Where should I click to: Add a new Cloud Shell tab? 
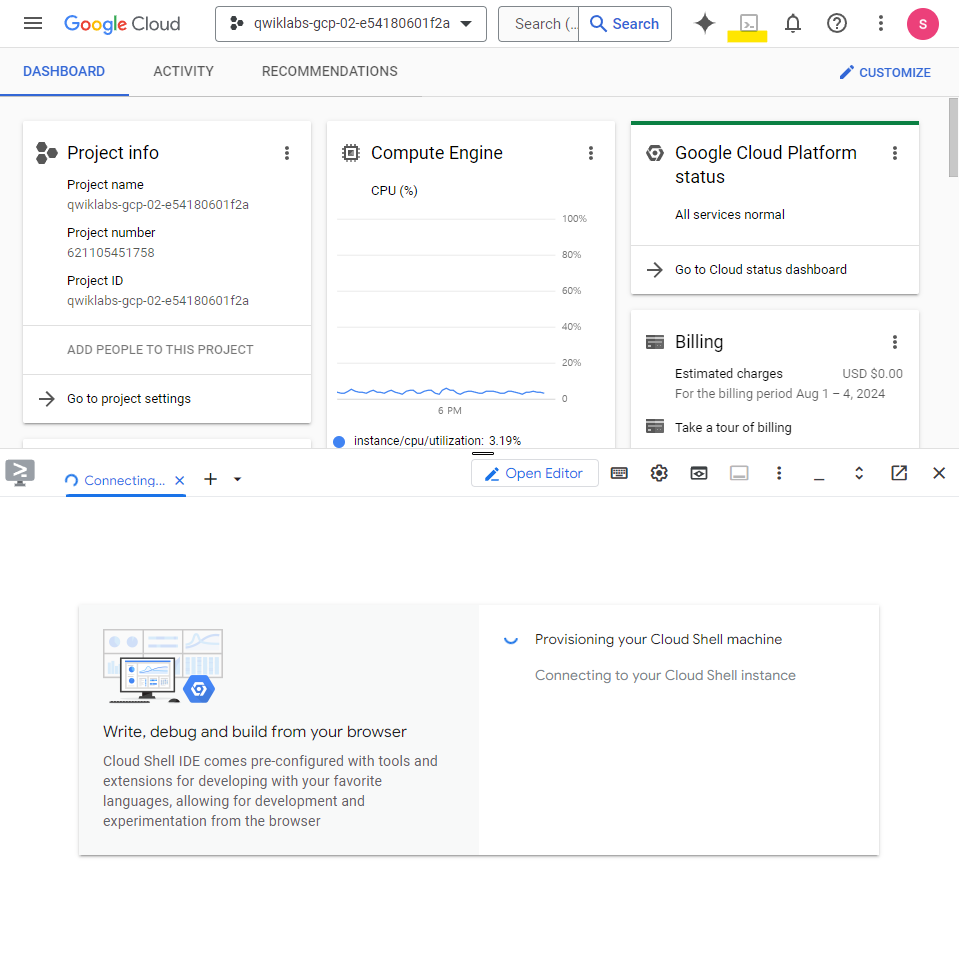pyautogui.click(x=210, y=479)
